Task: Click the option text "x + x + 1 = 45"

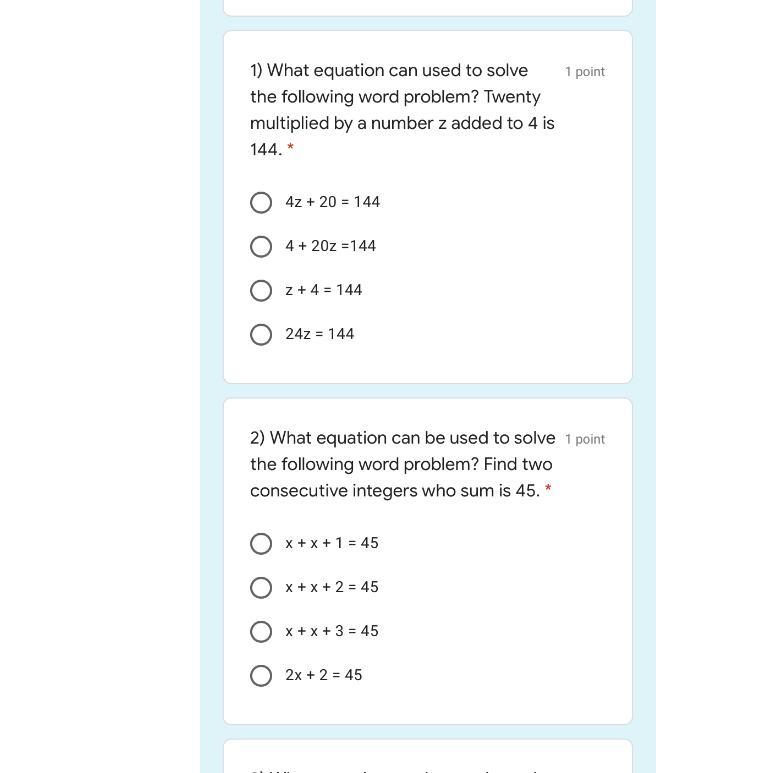Action: click(331, 543)
